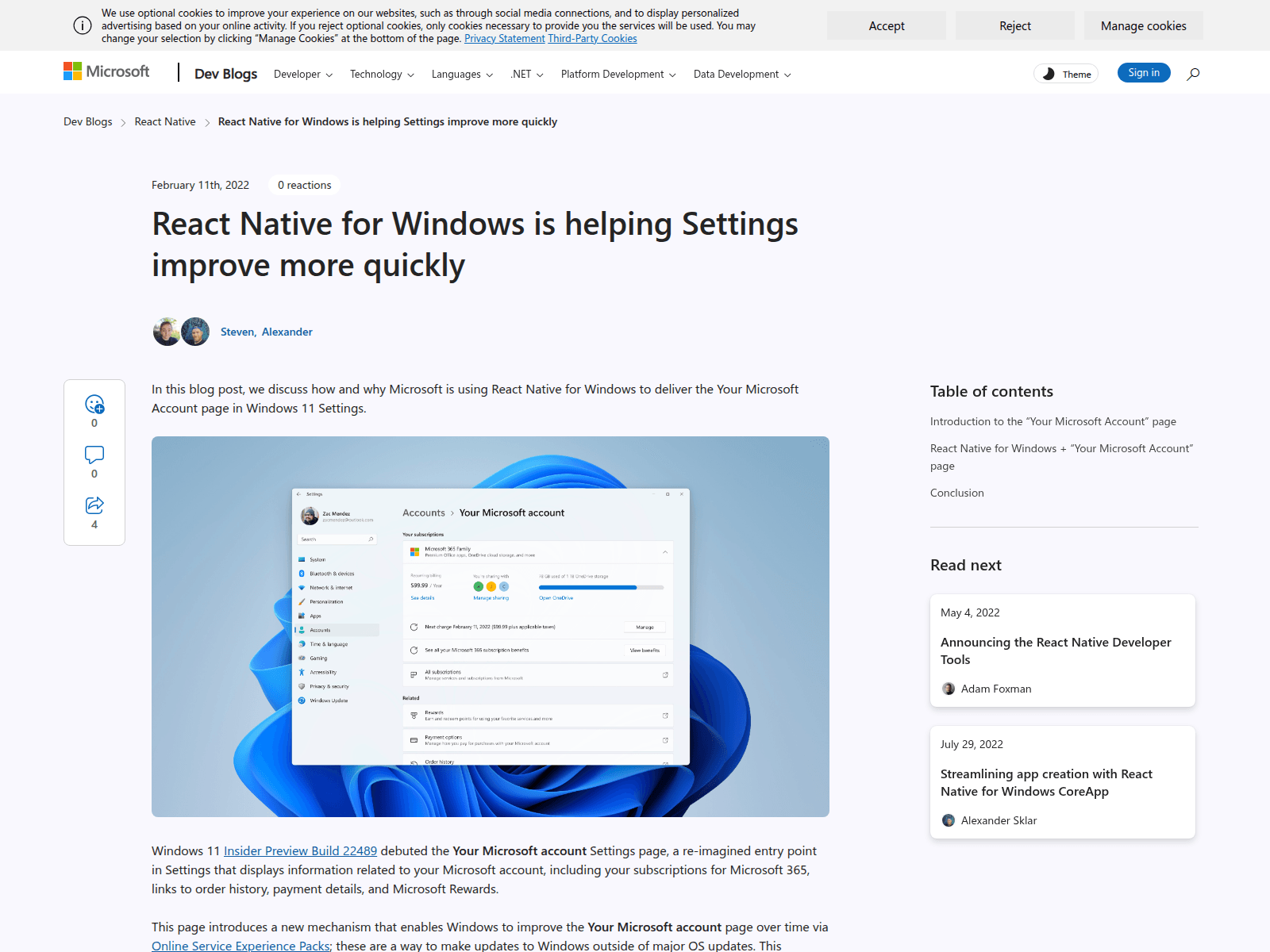Image resolution: width=1270 pixels, height=952 pixels.
Task: Open 'Streamlining app creation' CoreApp article
Action: tap(1046, 782)
